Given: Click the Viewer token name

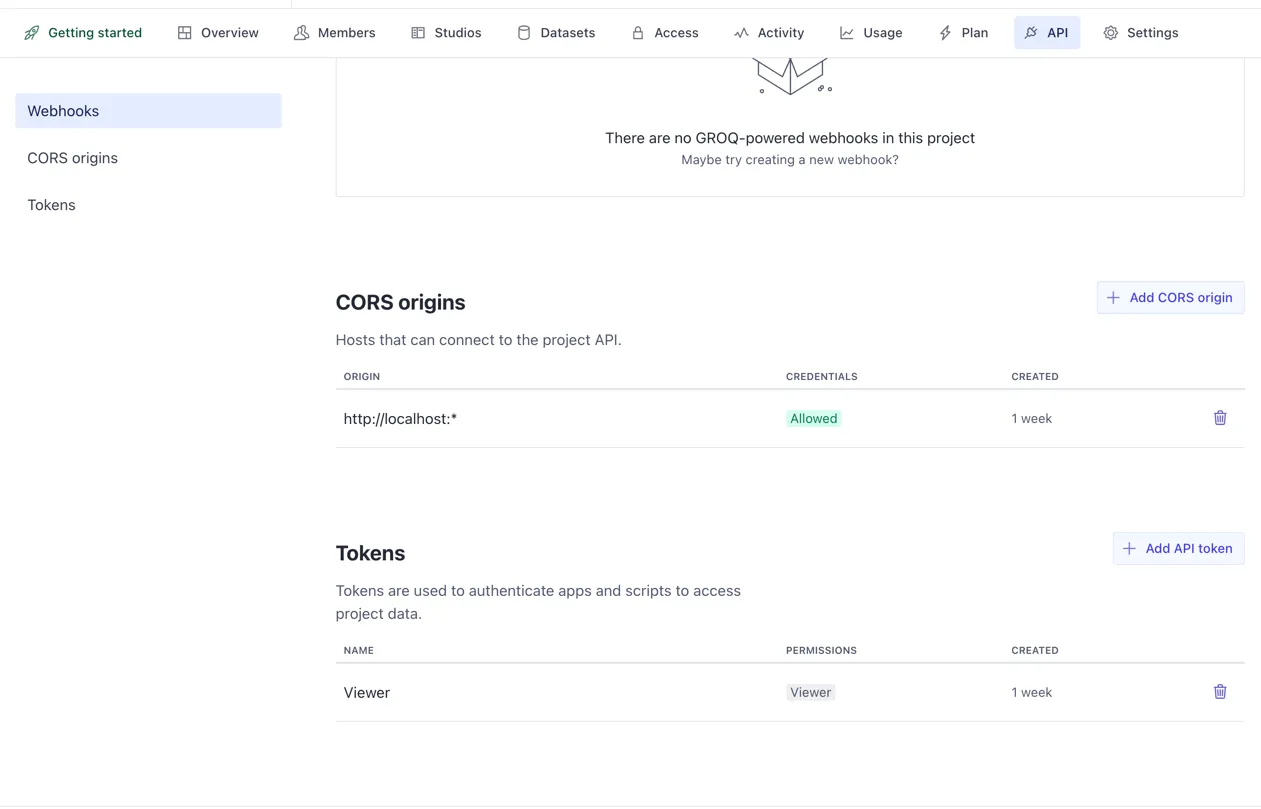Looking at the screenshot, I should 367,692.
